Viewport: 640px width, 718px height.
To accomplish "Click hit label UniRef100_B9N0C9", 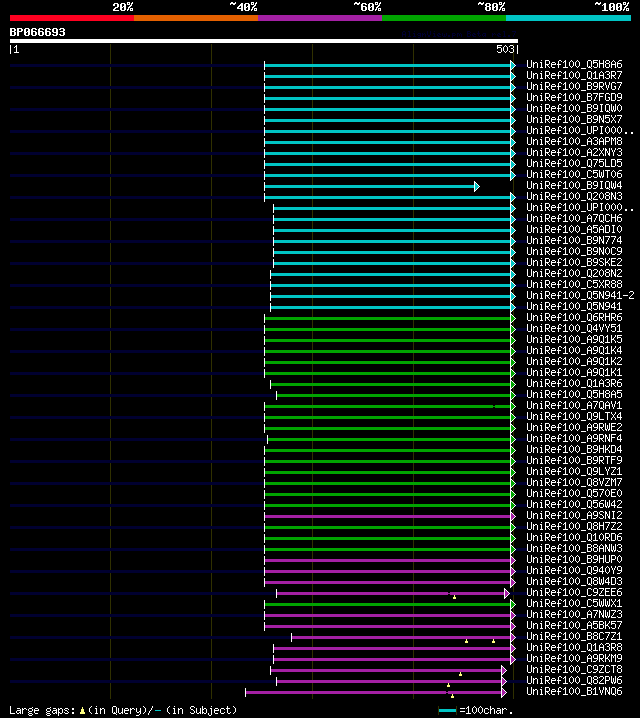I will [574, 251].
